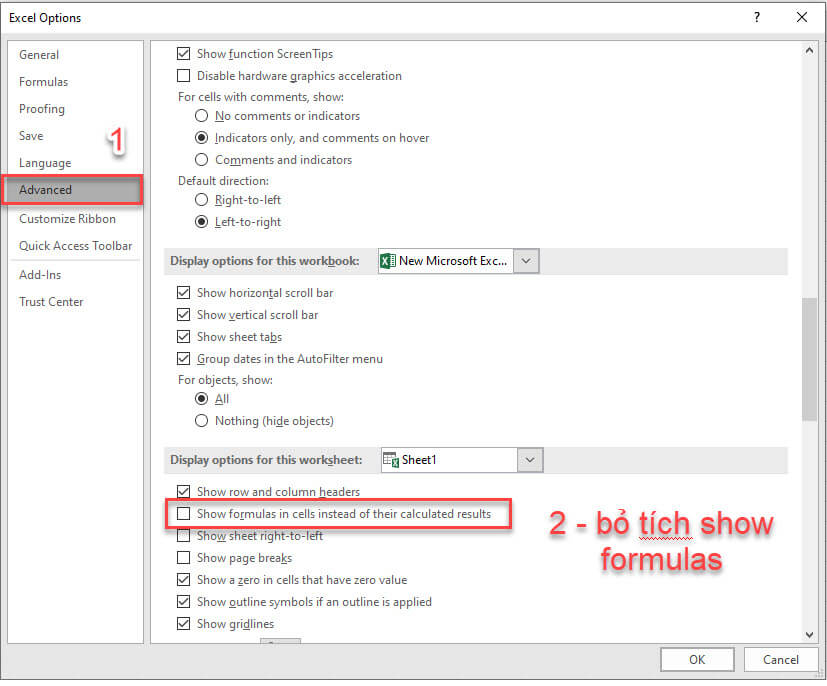
Task: Select Indicators only, and comments on hover
Action: (x=201, y=138)
